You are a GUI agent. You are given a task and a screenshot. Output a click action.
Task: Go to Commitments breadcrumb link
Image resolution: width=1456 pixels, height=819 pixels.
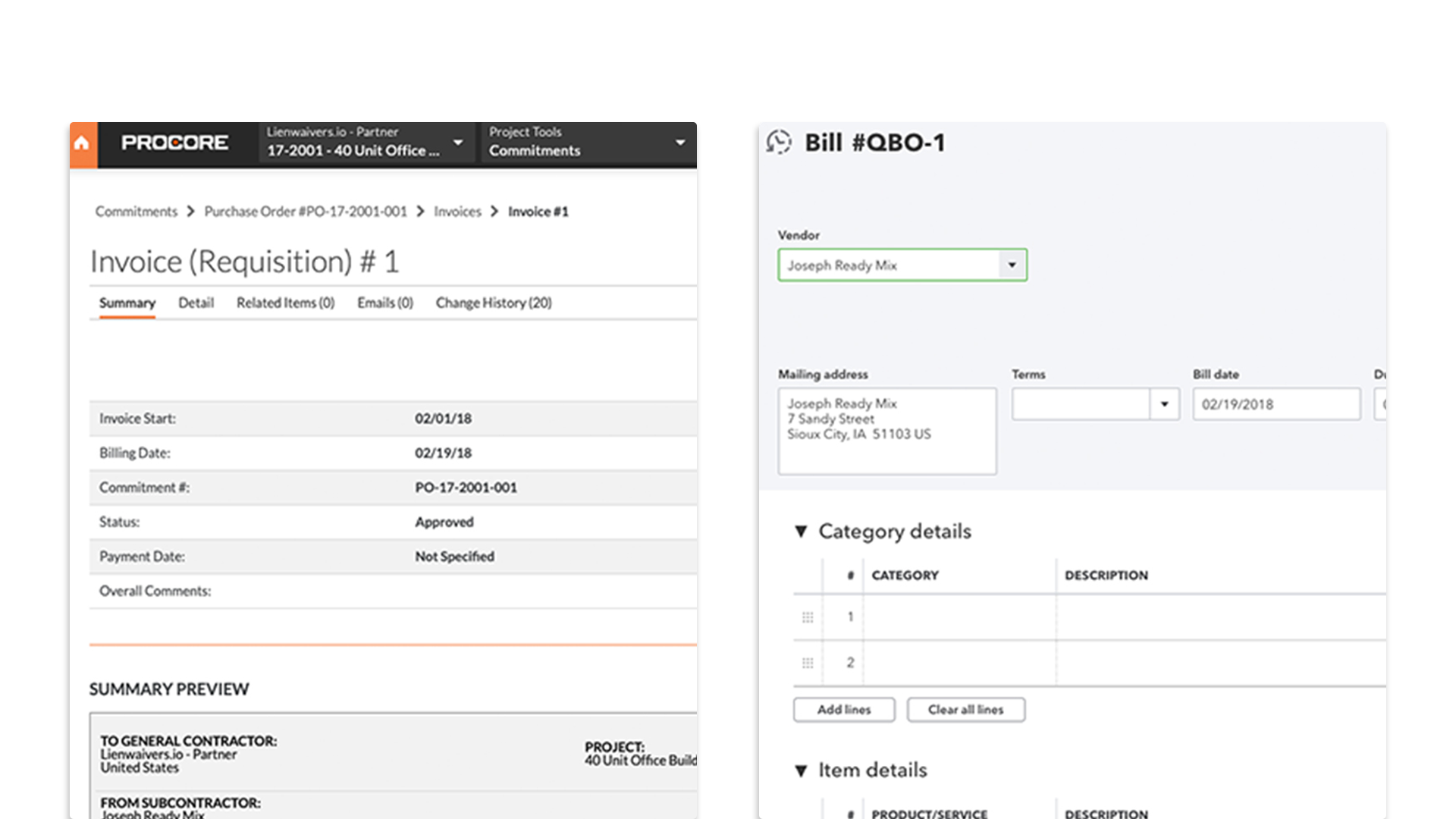136,212
